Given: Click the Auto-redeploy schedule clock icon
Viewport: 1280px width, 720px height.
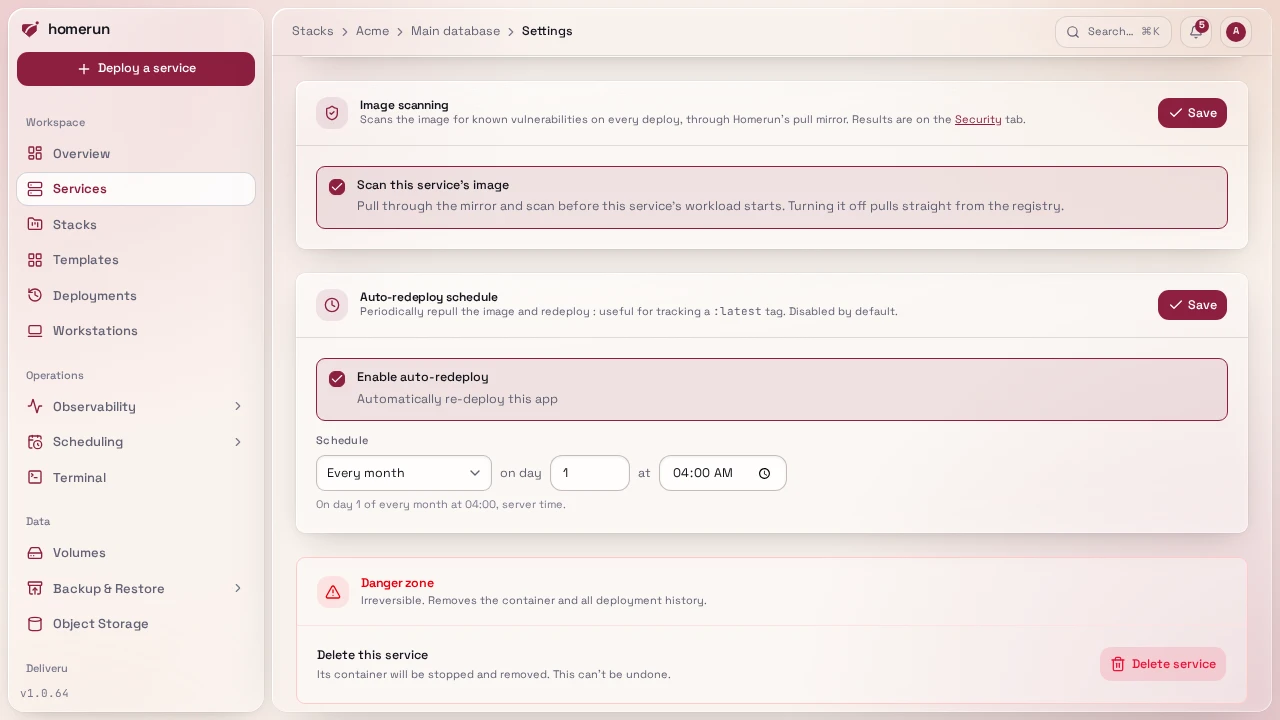Looking at the screenshot, I should [332, 305].
